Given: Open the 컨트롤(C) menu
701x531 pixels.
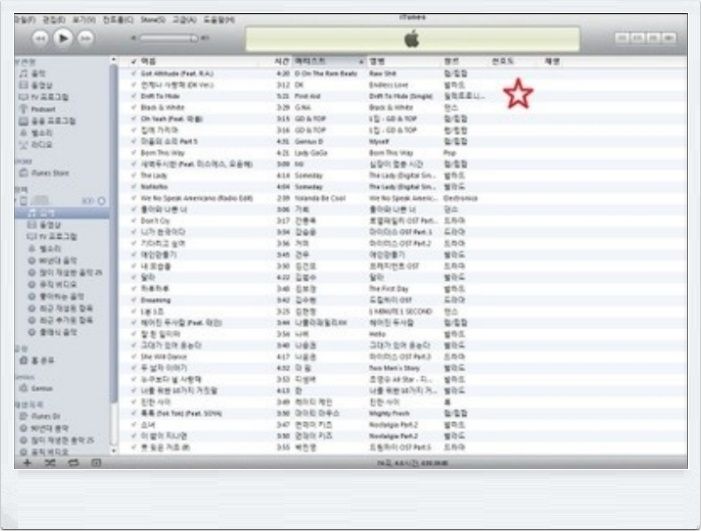Looking at the screenshot, I should [x=118, y=20].
